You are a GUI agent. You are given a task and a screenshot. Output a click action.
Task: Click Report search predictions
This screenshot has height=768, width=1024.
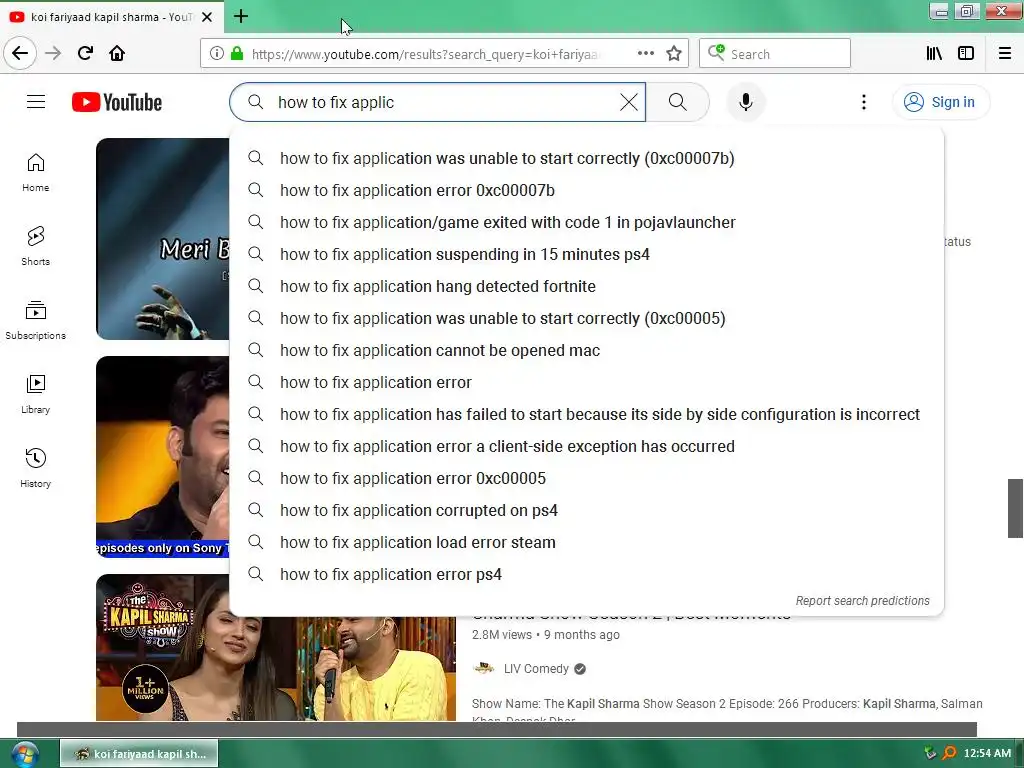click(x=862, y=600)
